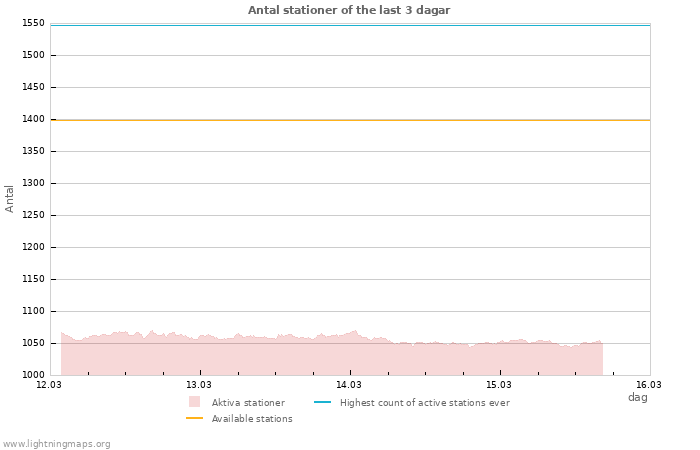Viewport: 700px width, 450px height.
Task: Click the pink Aktiva stationer legend swatch
Action: pos(194,402)
